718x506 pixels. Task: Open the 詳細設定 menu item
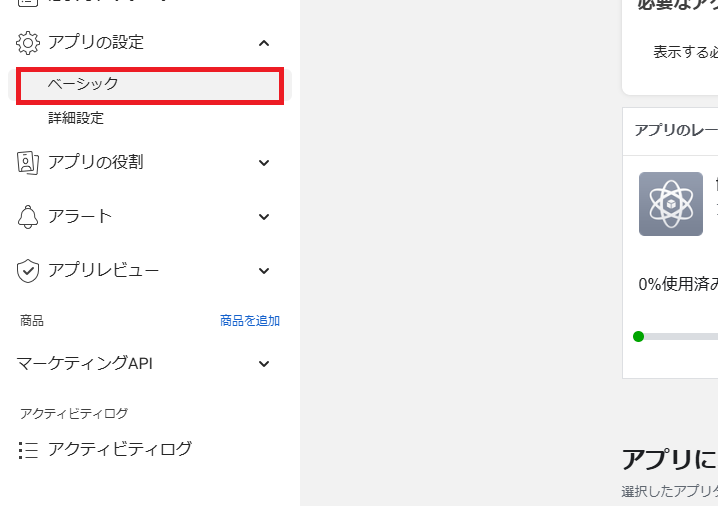[76, 118]
